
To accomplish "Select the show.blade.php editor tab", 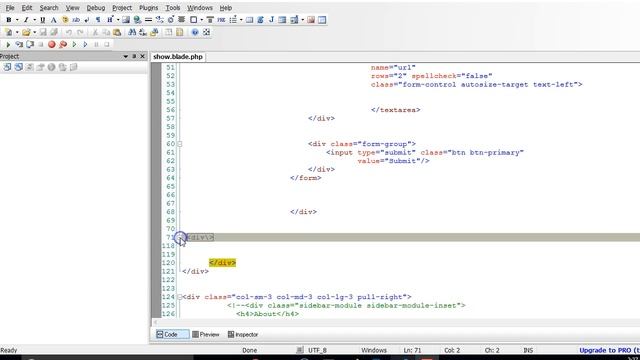I will tap(178, 57).
